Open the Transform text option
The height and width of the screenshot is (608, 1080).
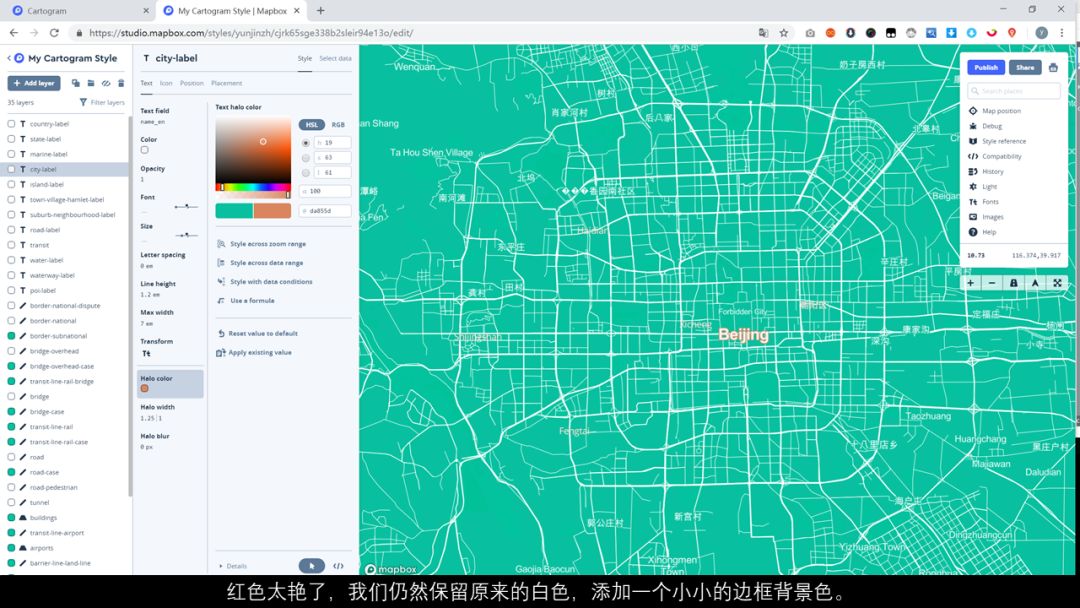148,352
